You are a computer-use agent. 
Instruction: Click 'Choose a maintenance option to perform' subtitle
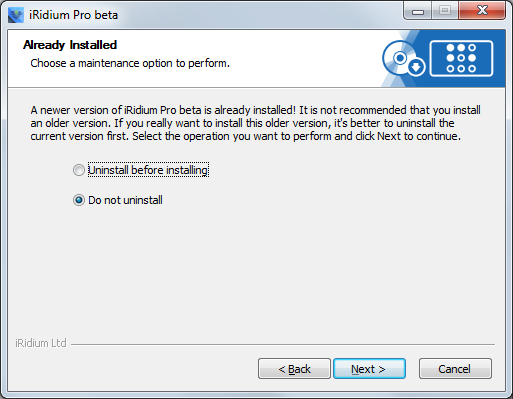click(x=130, y=63)
